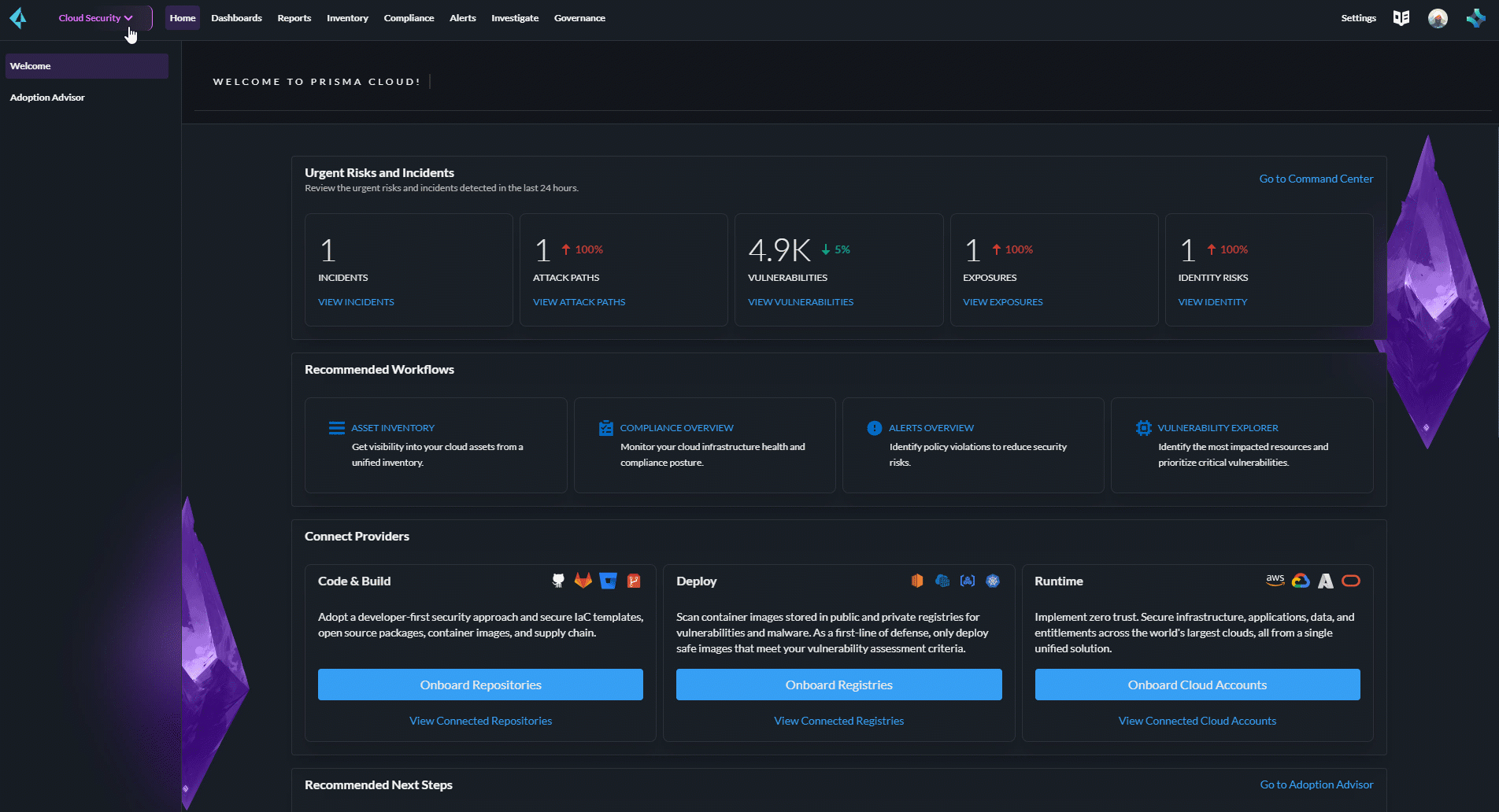Click the bracketed Azure registry icon in Deploy
Screen dimensions: 1499x812
point(968,581)
